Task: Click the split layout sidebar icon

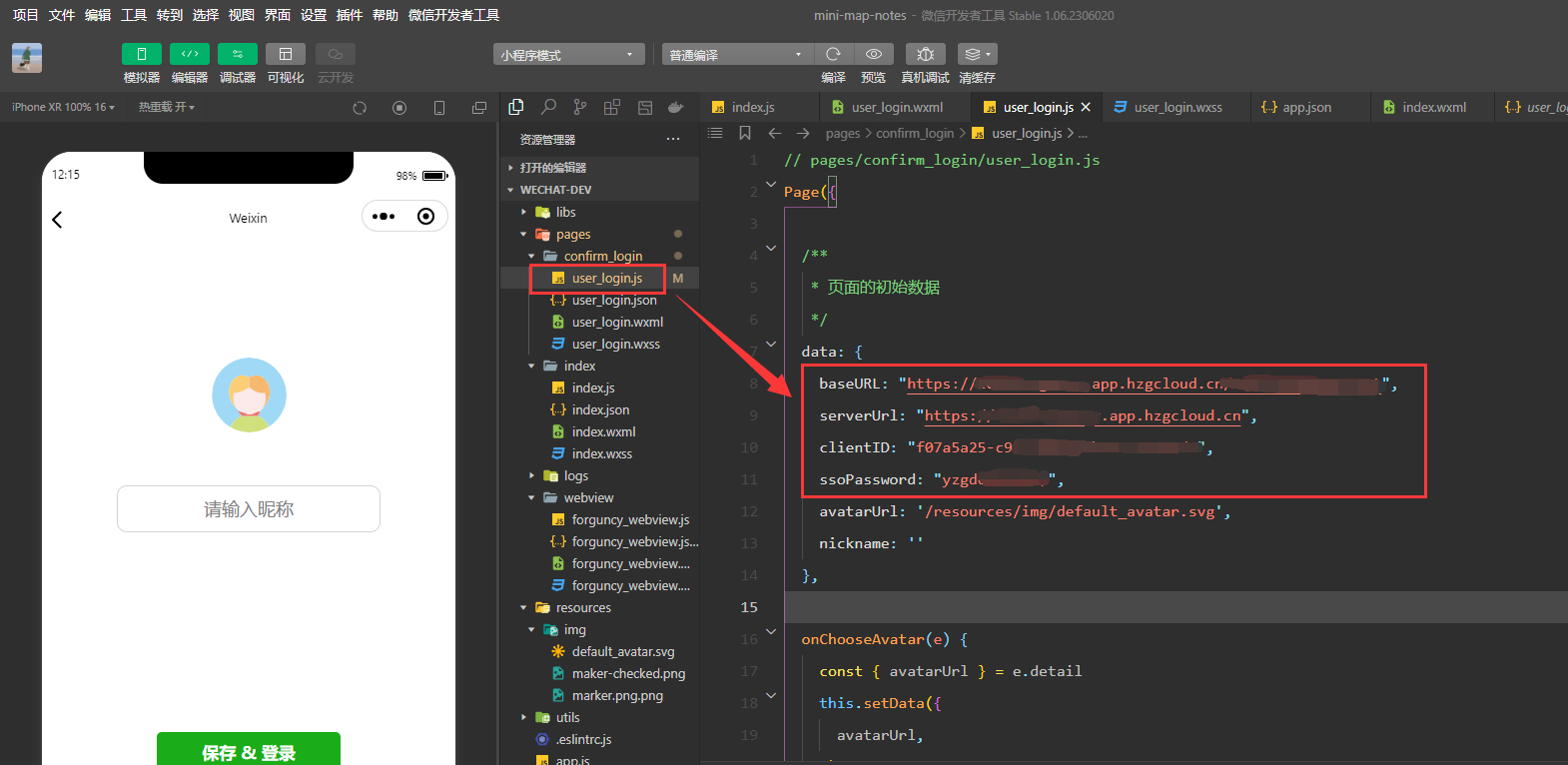Action: 645,107
